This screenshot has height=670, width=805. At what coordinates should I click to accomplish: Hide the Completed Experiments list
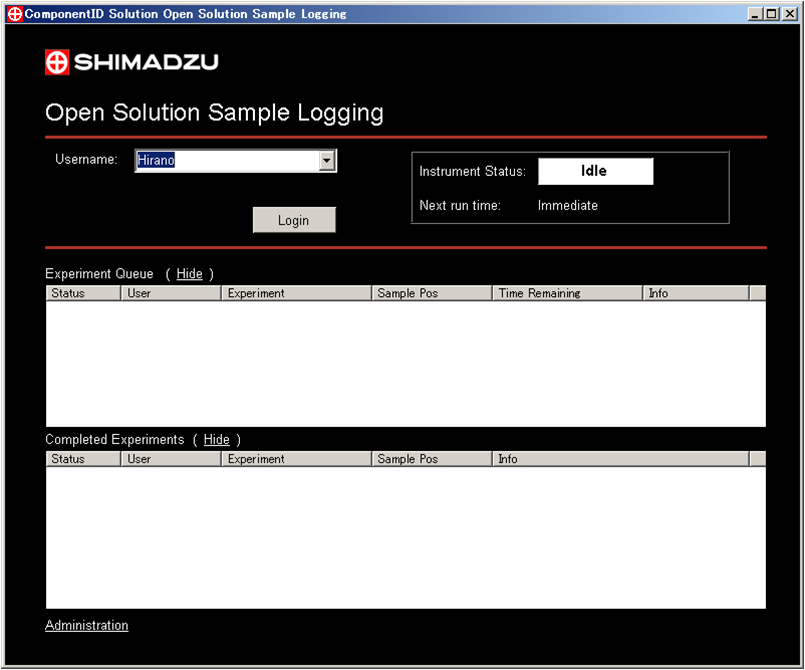pos(217,439)
